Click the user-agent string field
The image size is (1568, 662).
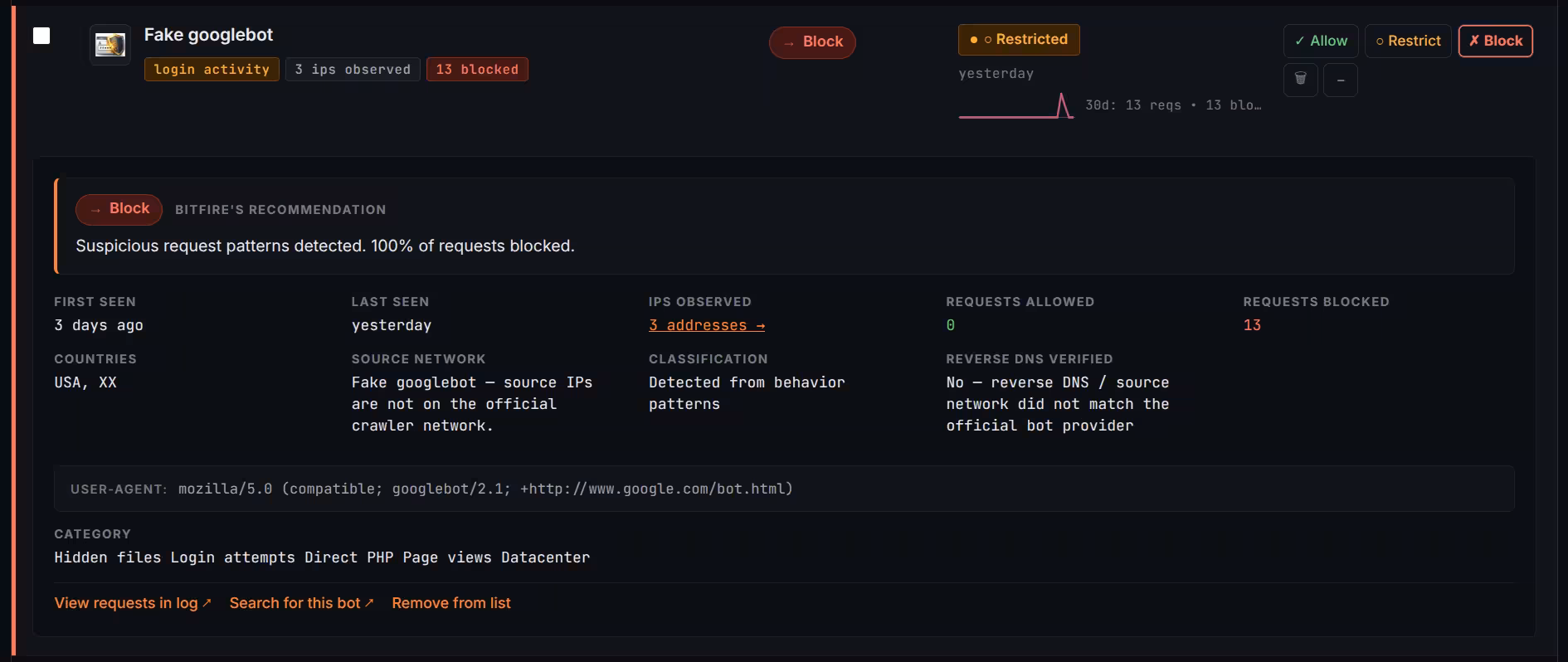point(784,489)
